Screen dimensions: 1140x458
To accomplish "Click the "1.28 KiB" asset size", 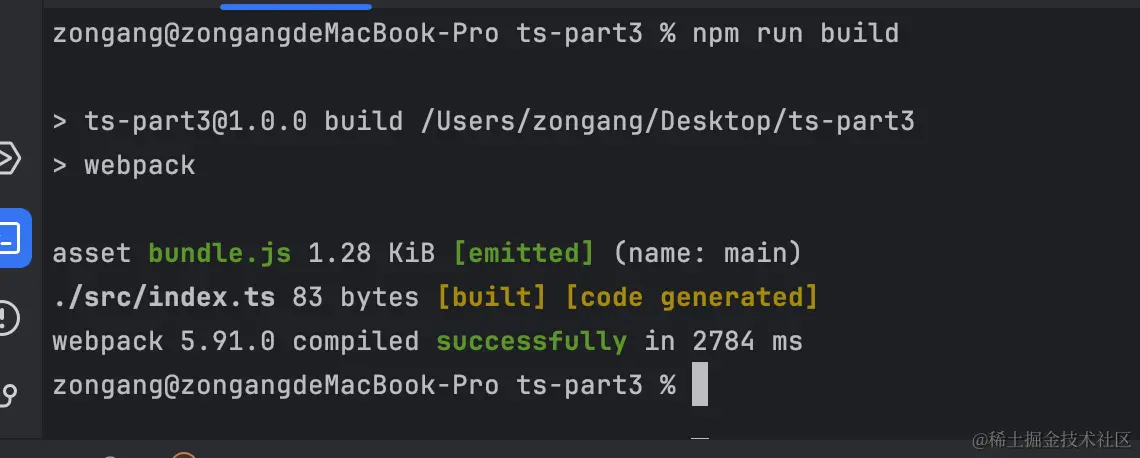I will tap(372, 253).
